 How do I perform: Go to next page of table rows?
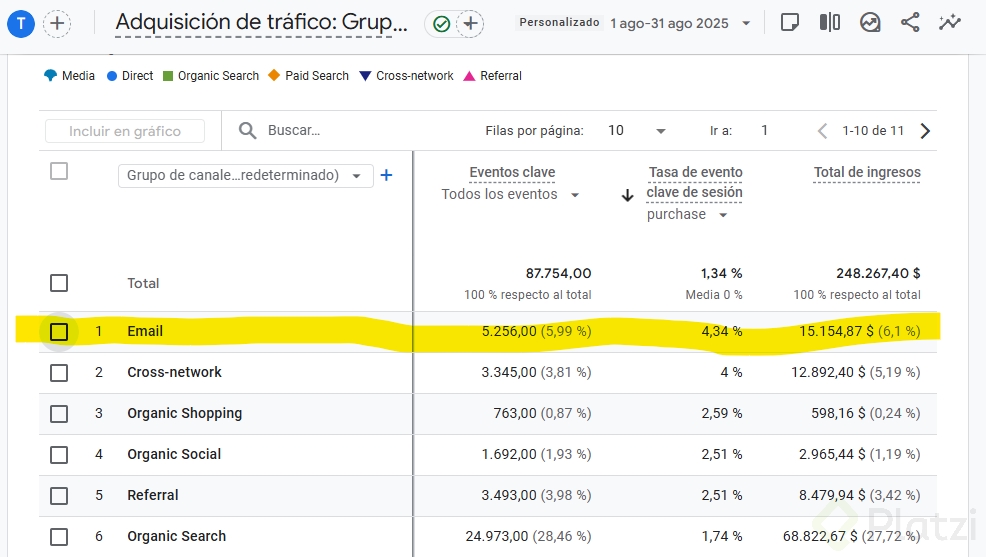pyautogui.click(x=925, y=131)
